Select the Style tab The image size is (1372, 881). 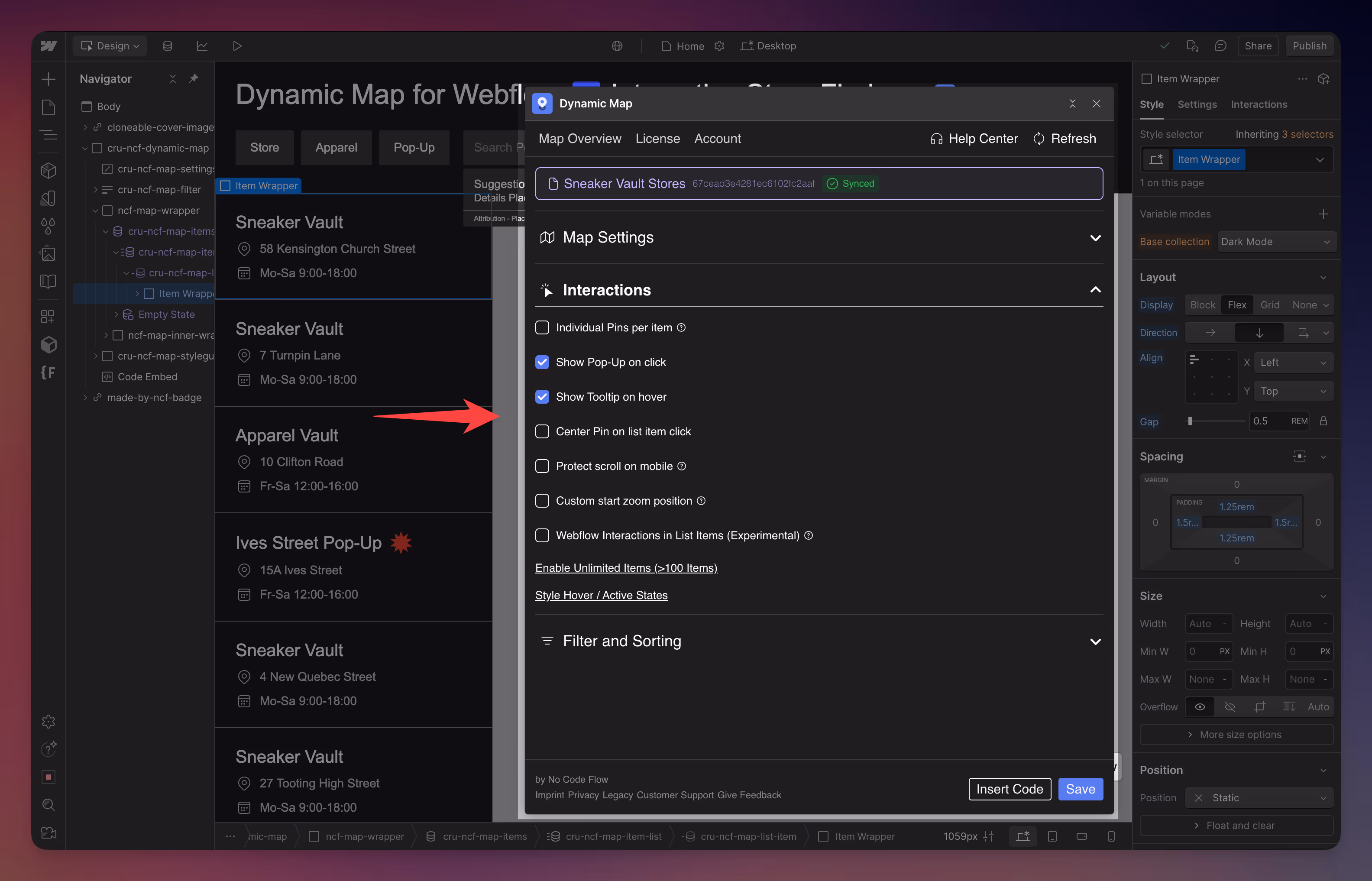[x=1151, y=104]
